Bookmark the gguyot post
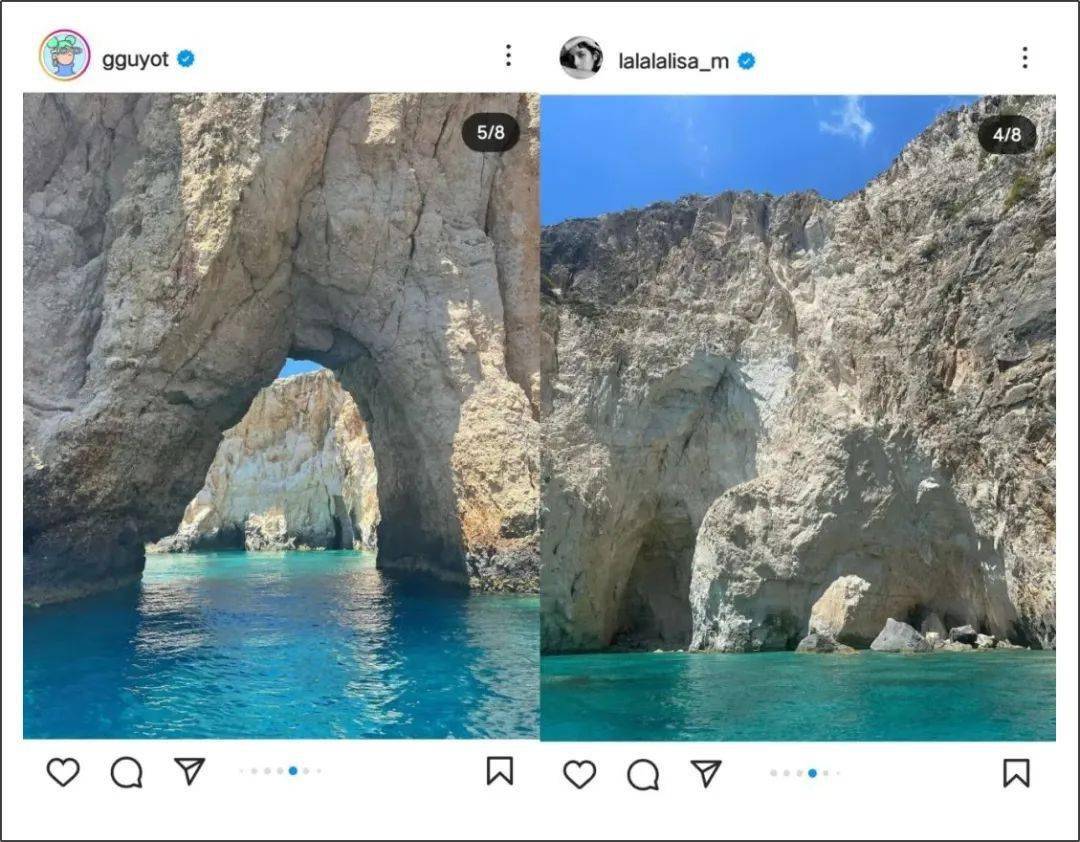 [x=500, y=771]
